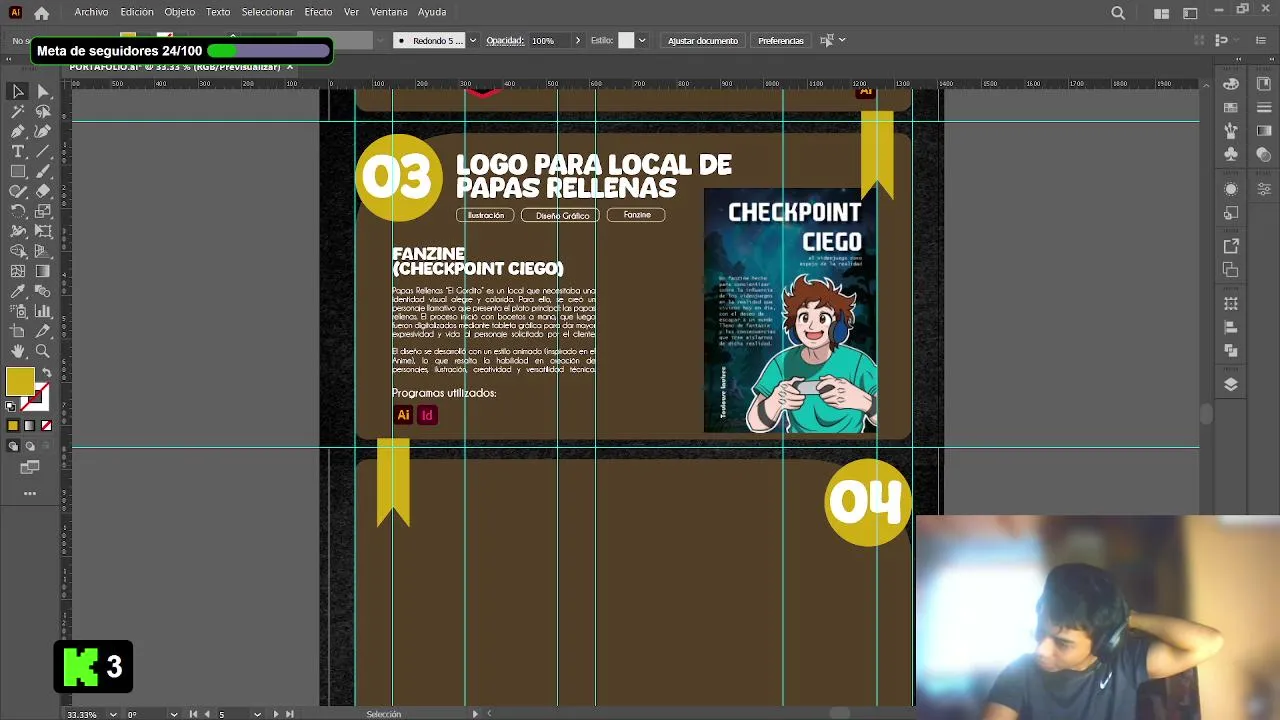This screenshot has height=720, width=1280.
Task: Select the Selection tool (black arrow)
Action: click(18, 91)
